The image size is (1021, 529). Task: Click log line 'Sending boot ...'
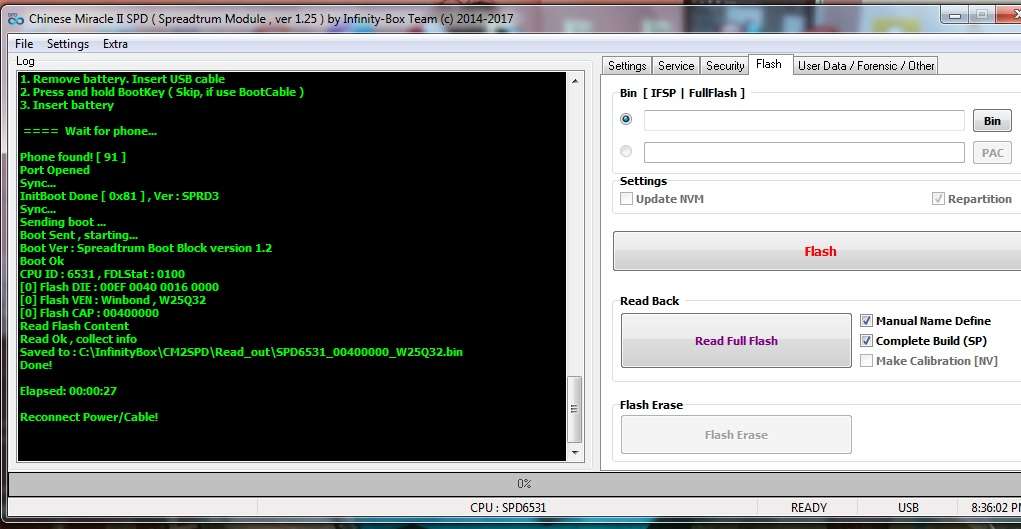click(x=63, y=222)
